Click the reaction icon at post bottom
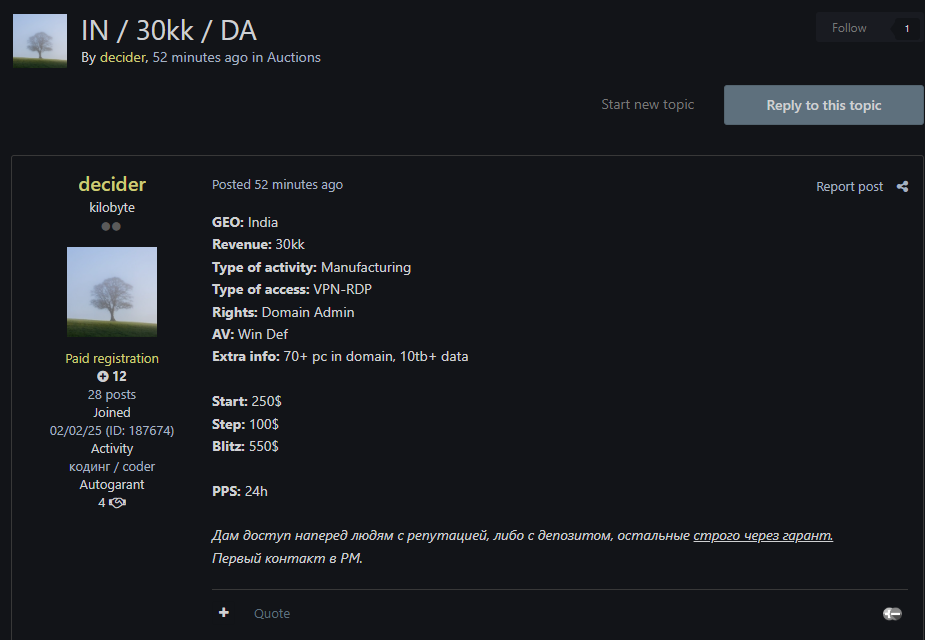 [892, 614]
